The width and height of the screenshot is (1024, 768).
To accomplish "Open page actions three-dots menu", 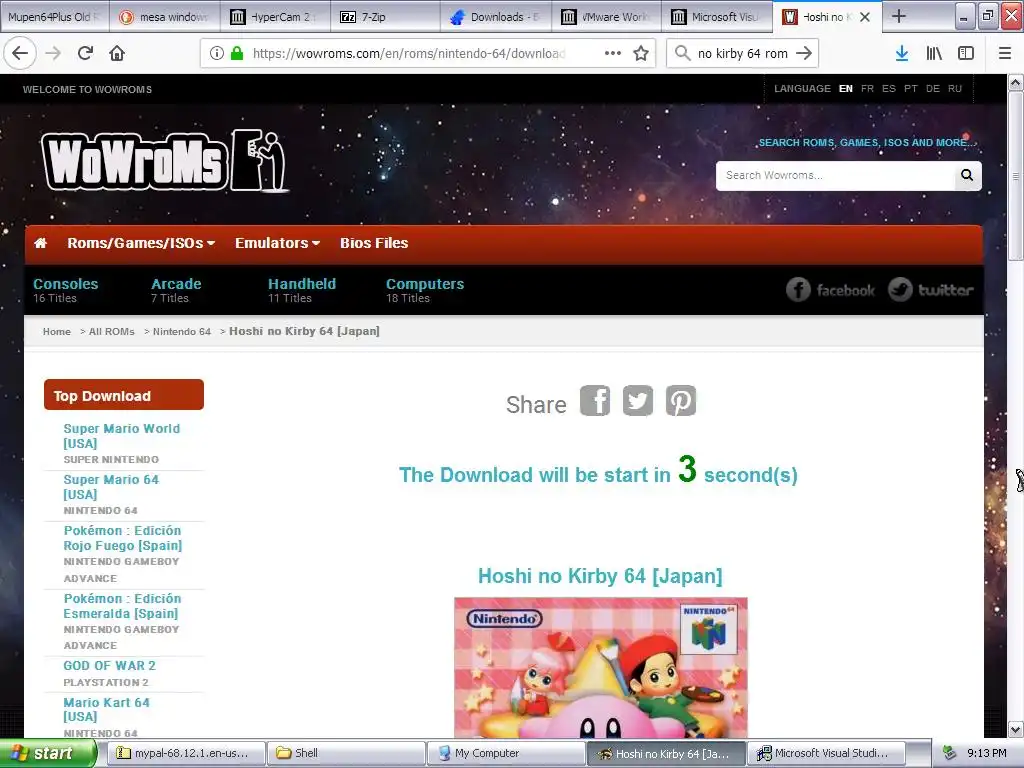I will click(x=613, y=54).
